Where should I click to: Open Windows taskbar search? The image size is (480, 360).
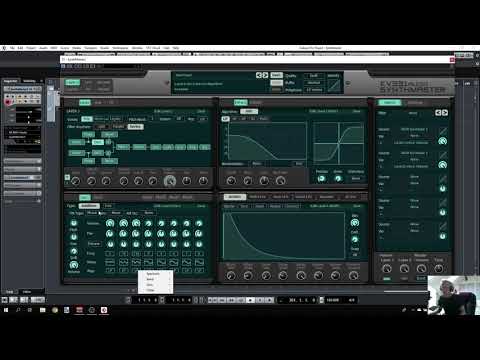(18, 310)
